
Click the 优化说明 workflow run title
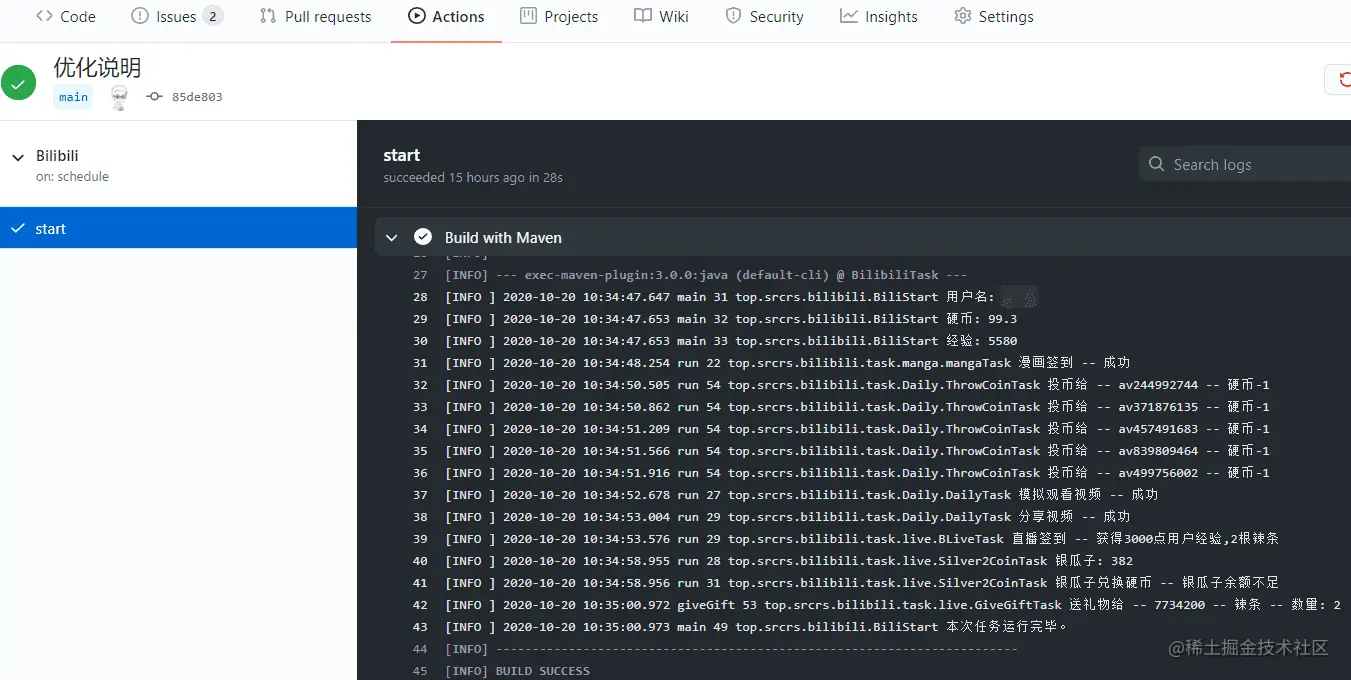pos(97,67)
